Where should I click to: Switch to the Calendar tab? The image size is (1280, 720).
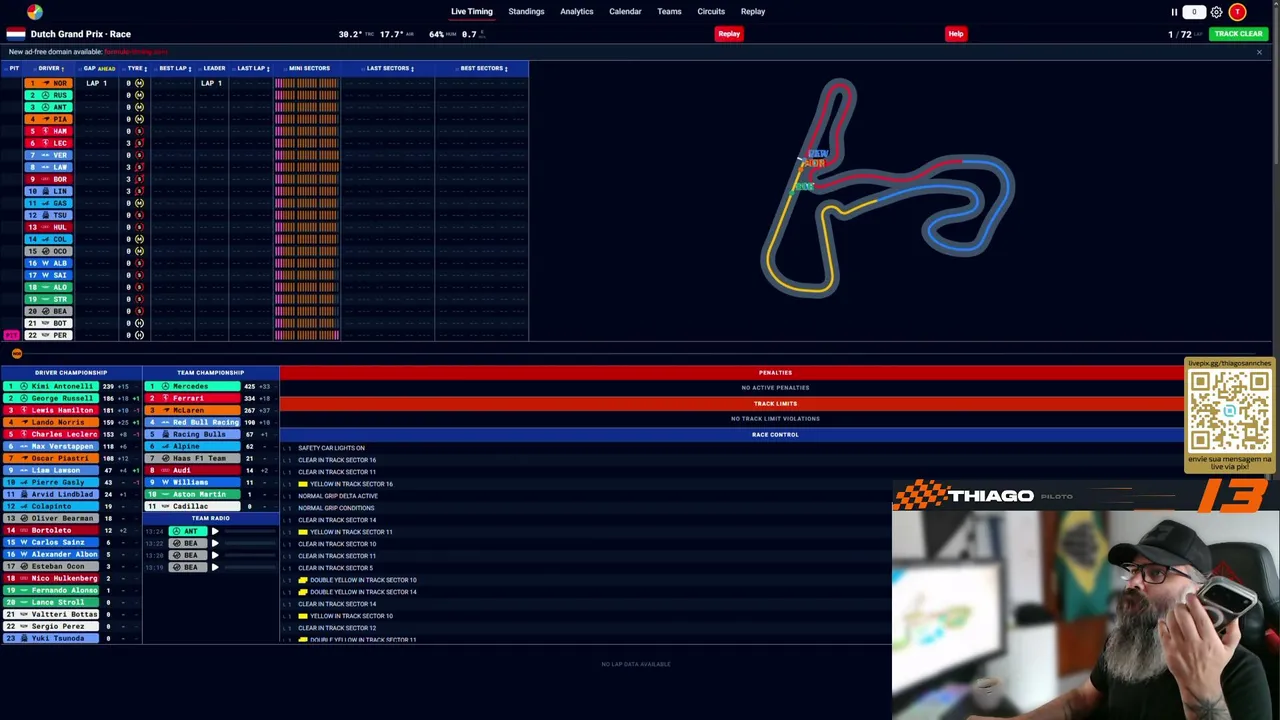point(625,12)
